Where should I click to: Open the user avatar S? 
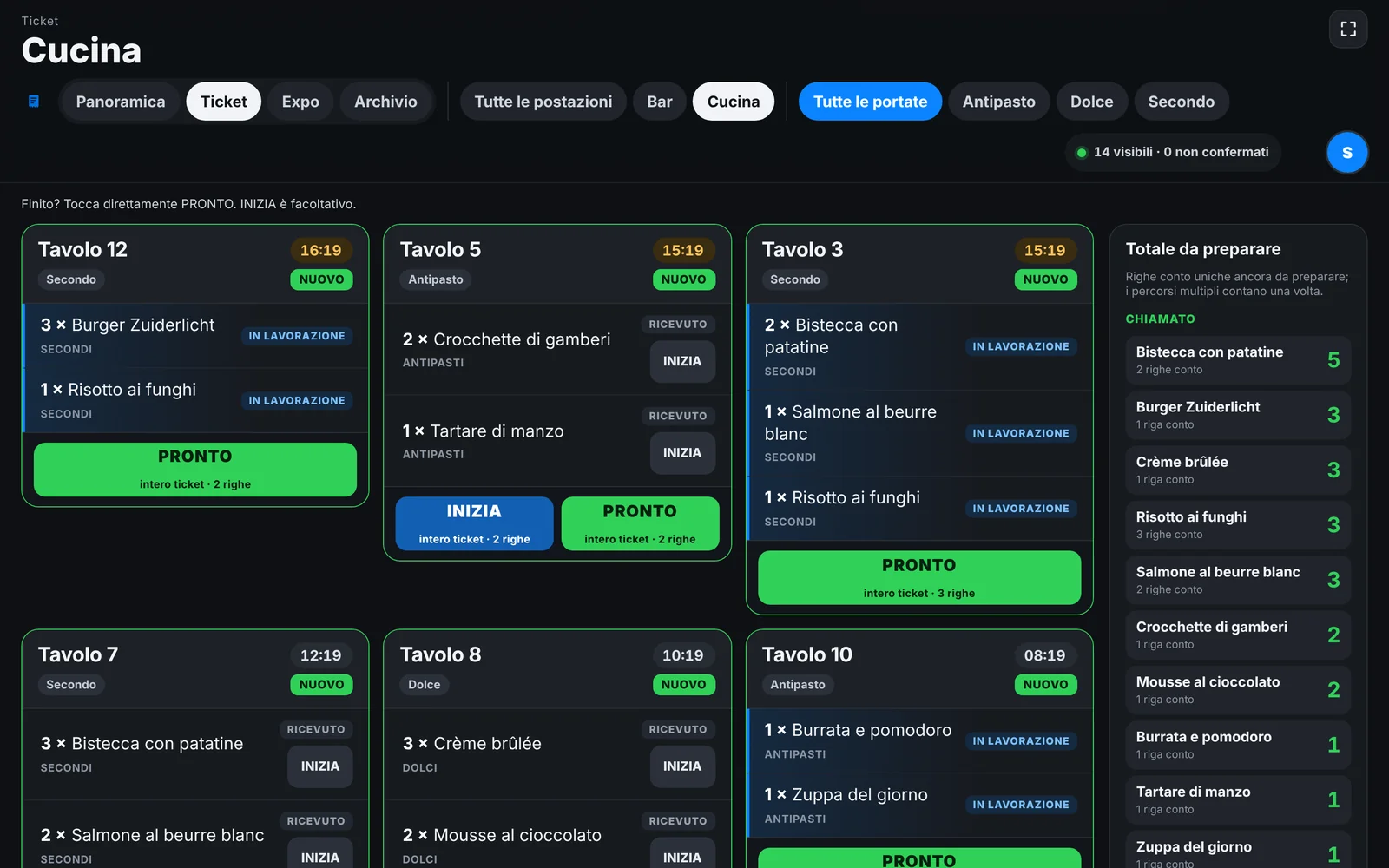pyautogui.click(x=1347, y=153)
